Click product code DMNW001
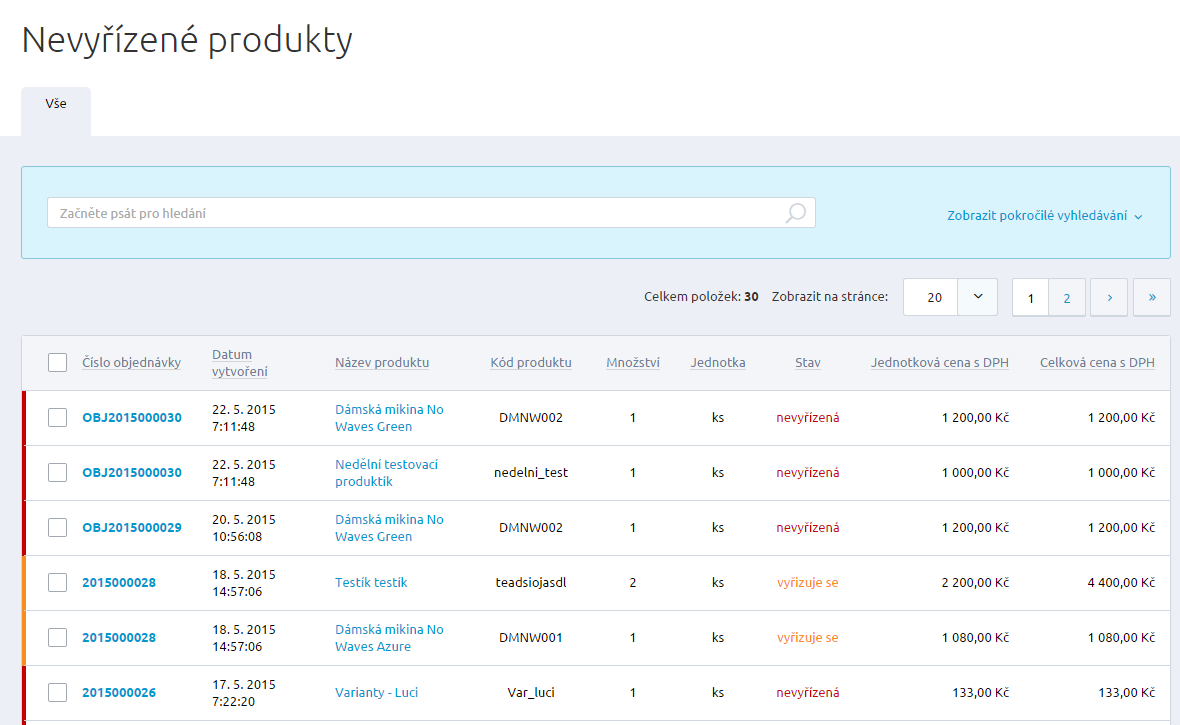 coord(531,637)
